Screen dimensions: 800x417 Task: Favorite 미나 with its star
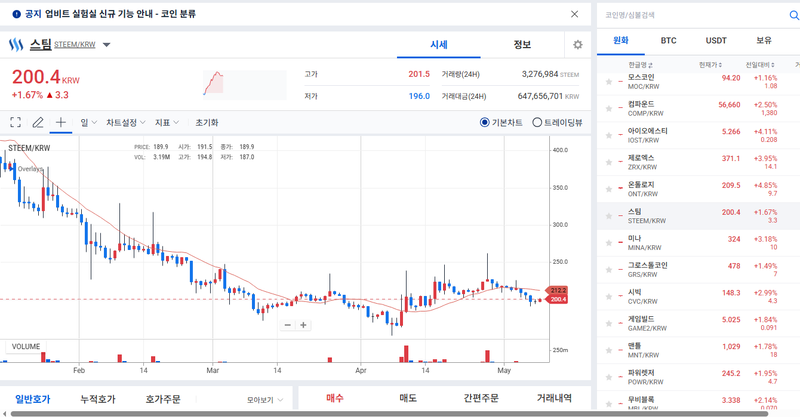coord(609,243)
